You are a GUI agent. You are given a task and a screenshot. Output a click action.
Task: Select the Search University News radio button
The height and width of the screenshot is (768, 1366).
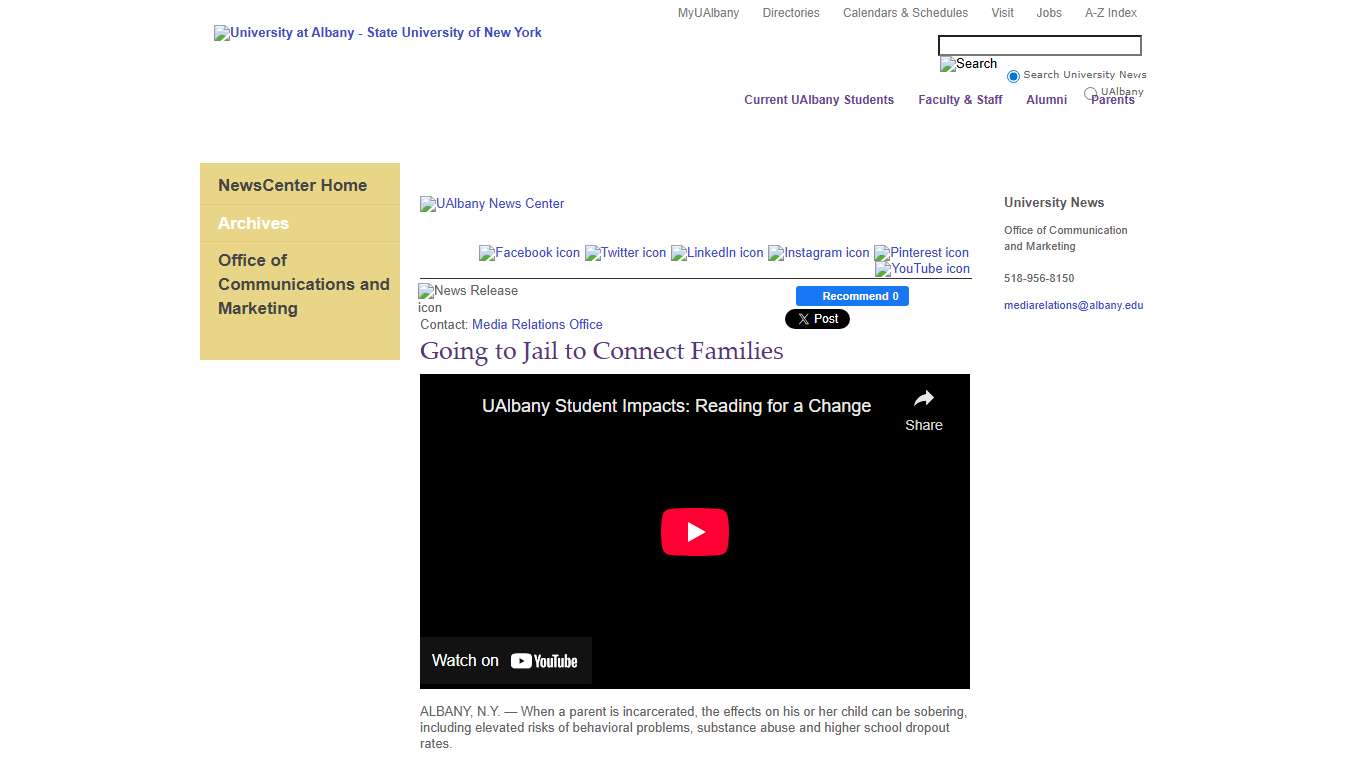[x=1013, y=75]
